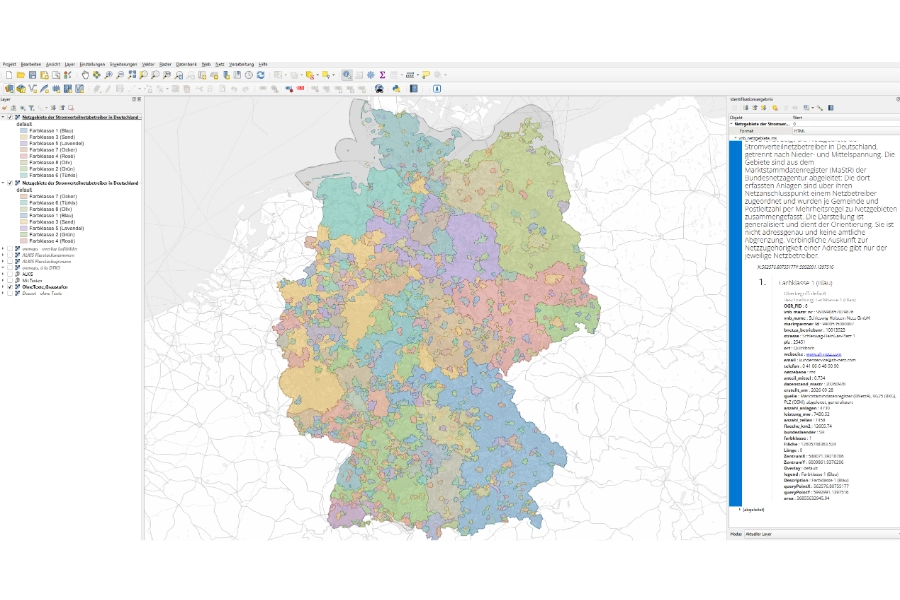
Task: Expand the (abgeleitet) result entry
Action: click(x=739, y=509)
